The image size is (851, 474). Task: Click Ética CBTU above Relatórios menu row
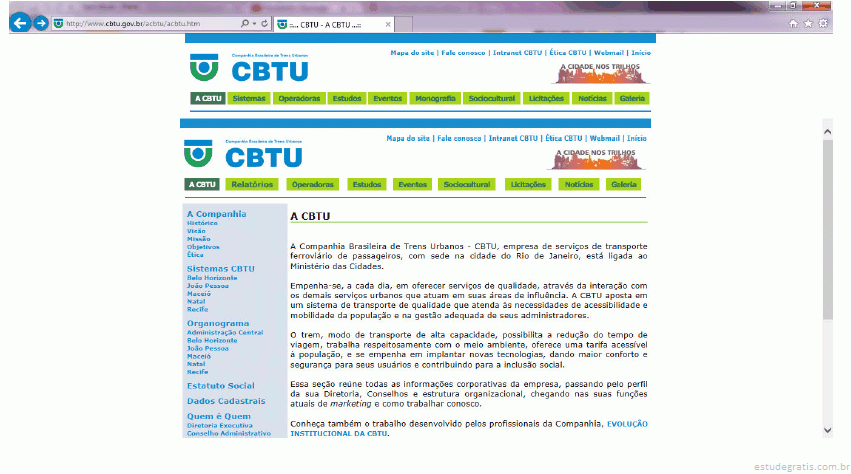point(563,138)
